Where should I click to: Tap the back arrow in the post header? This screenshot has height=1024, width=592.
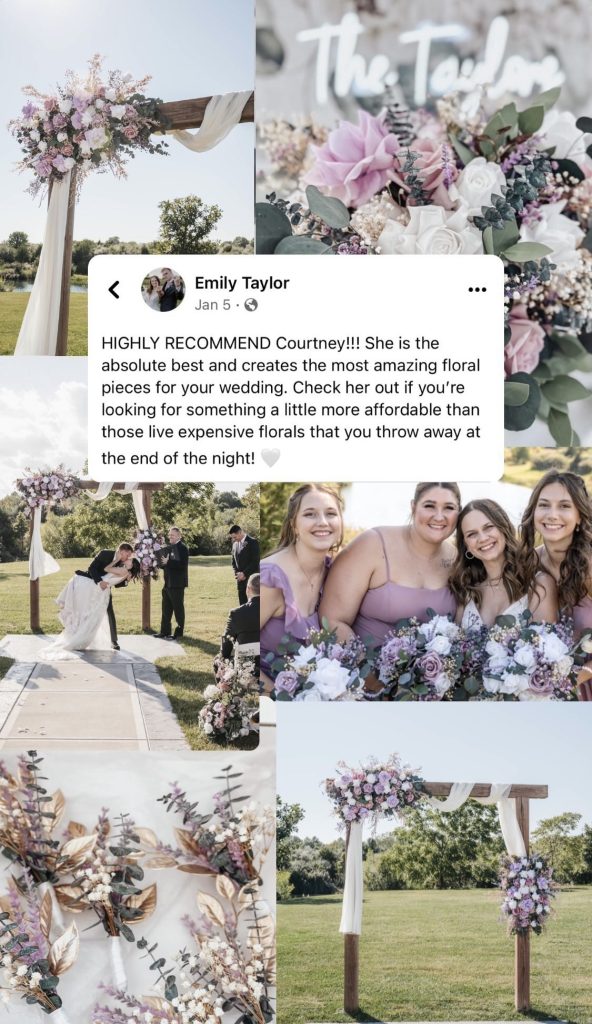click(x=114, y=289)
